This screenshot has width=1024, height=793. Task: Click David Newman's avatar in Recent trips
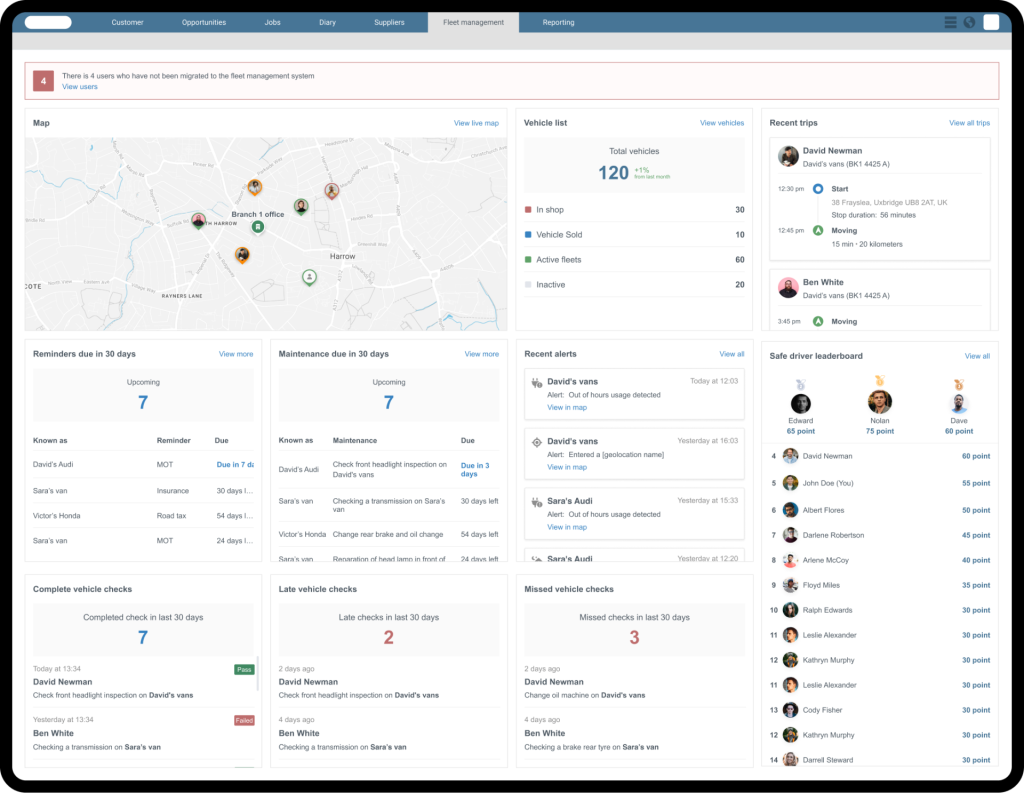(x=788, y=156)
